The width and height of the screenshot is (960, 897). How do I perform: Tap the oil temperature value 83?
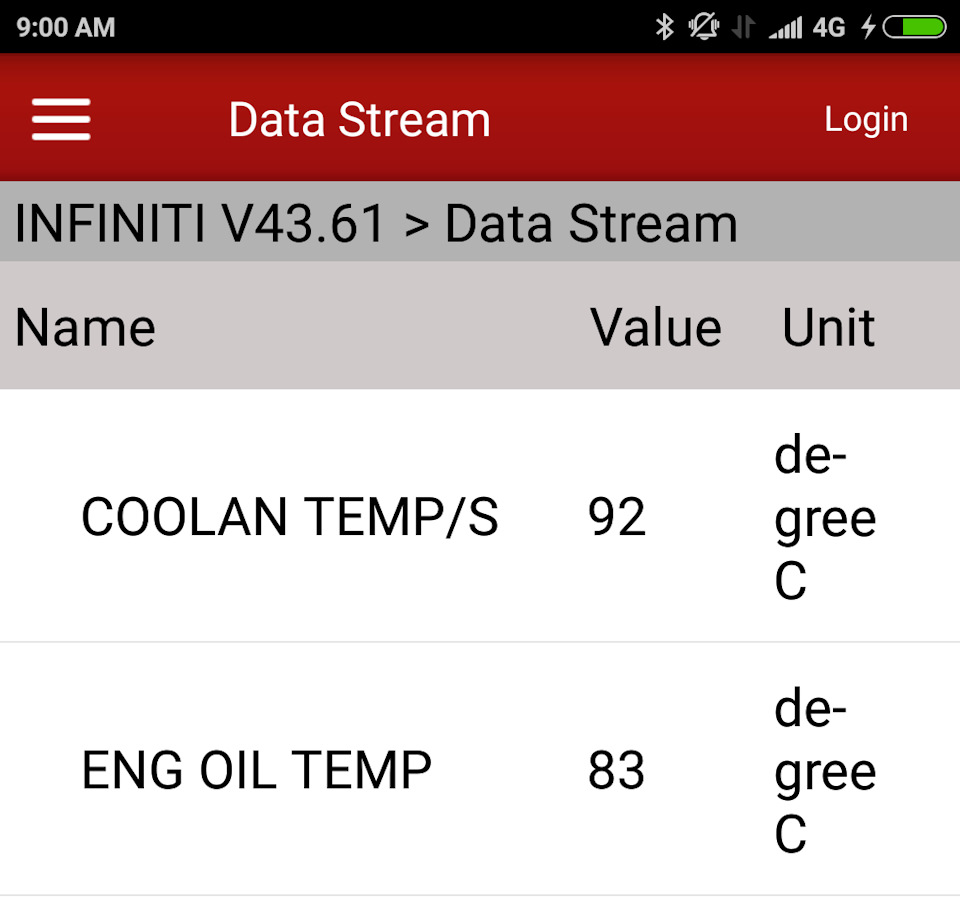point(617,770)
